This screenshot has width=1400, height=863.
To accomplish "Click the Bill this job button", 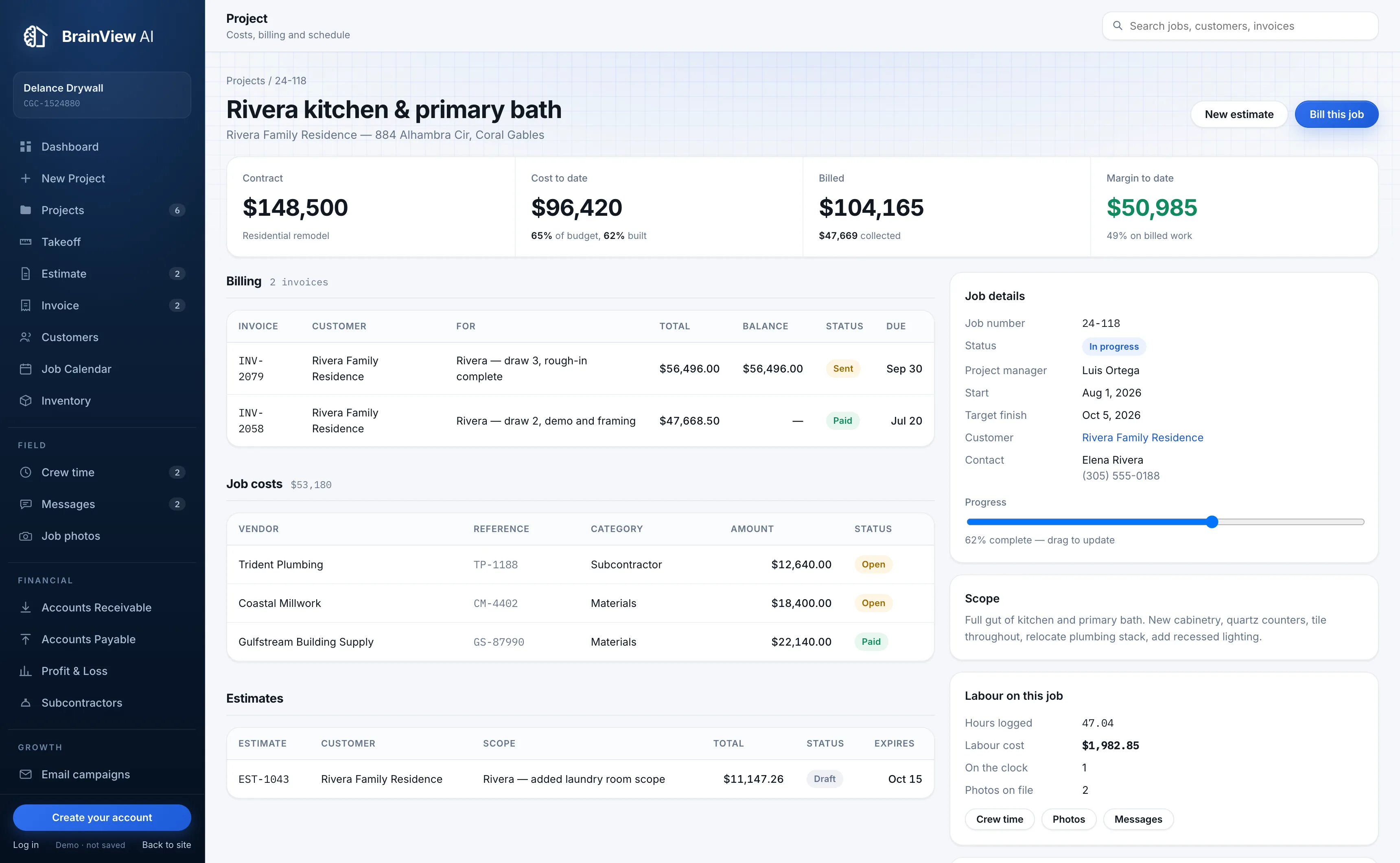I will (1336, 114).
